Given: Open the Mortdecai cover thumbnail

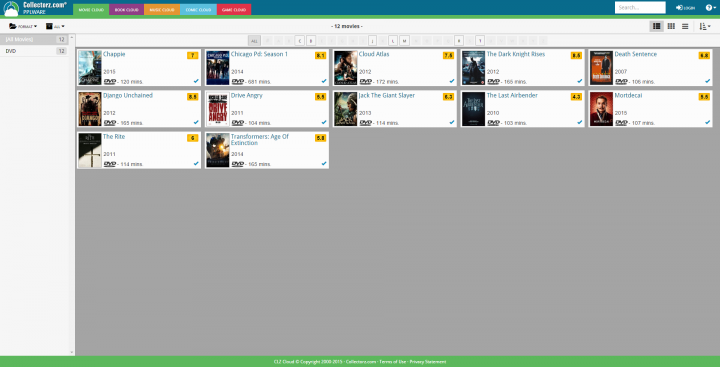Looking at the screenshot, I should click(x=602, y=109).
